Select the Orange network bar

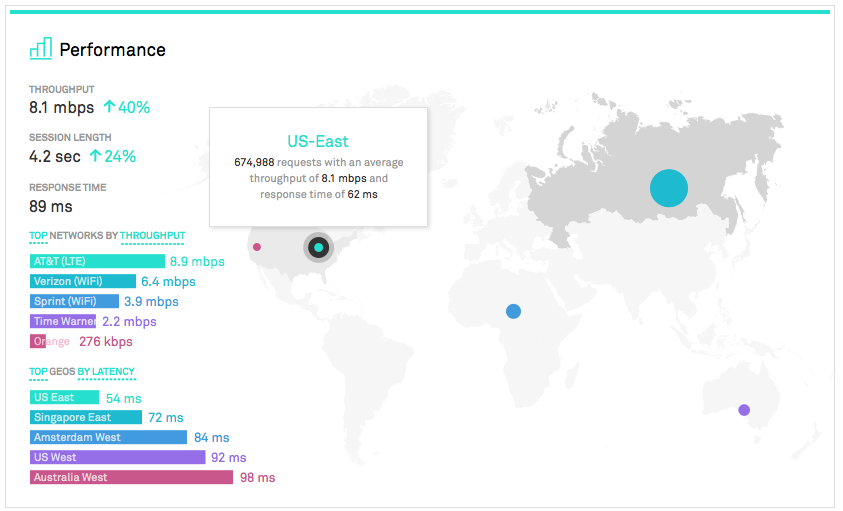tap(39, 341)
